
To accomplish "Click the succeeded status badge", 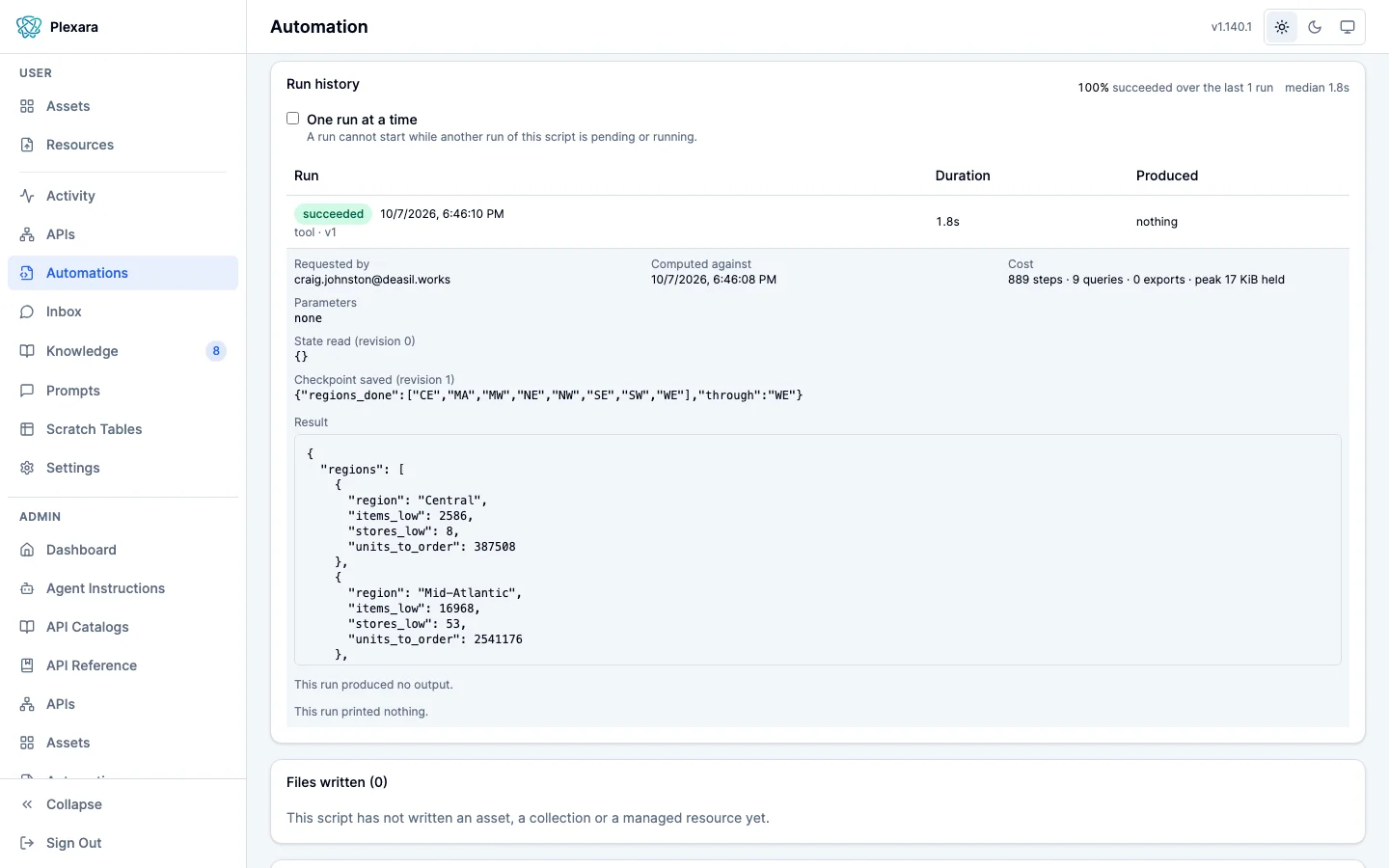I will 333,214.
